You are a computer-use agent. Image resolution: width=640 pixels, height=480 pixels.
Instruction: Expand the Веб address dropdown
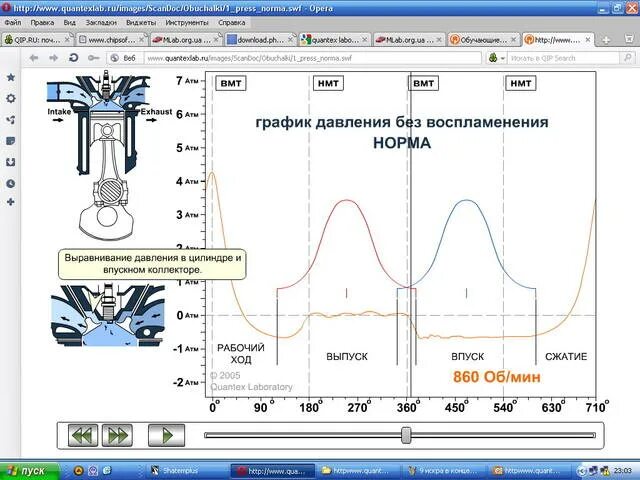pyautogui.click(x=123, y=58)
